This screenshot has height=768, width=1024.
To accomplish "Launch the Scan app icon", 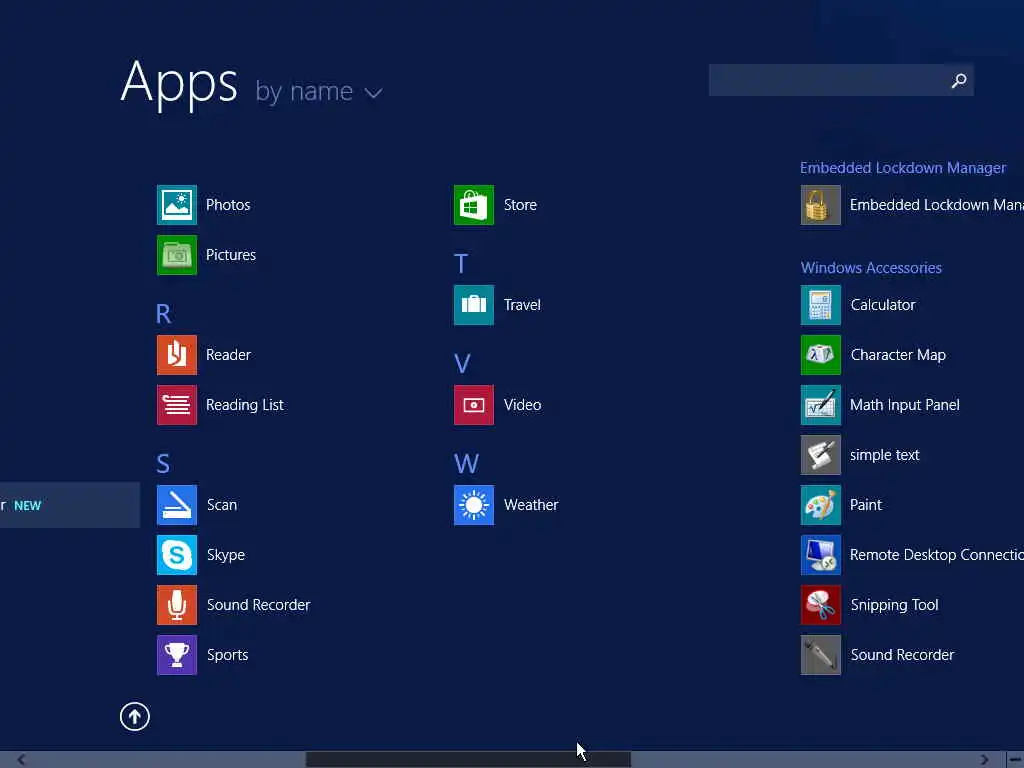I will 176,505.
